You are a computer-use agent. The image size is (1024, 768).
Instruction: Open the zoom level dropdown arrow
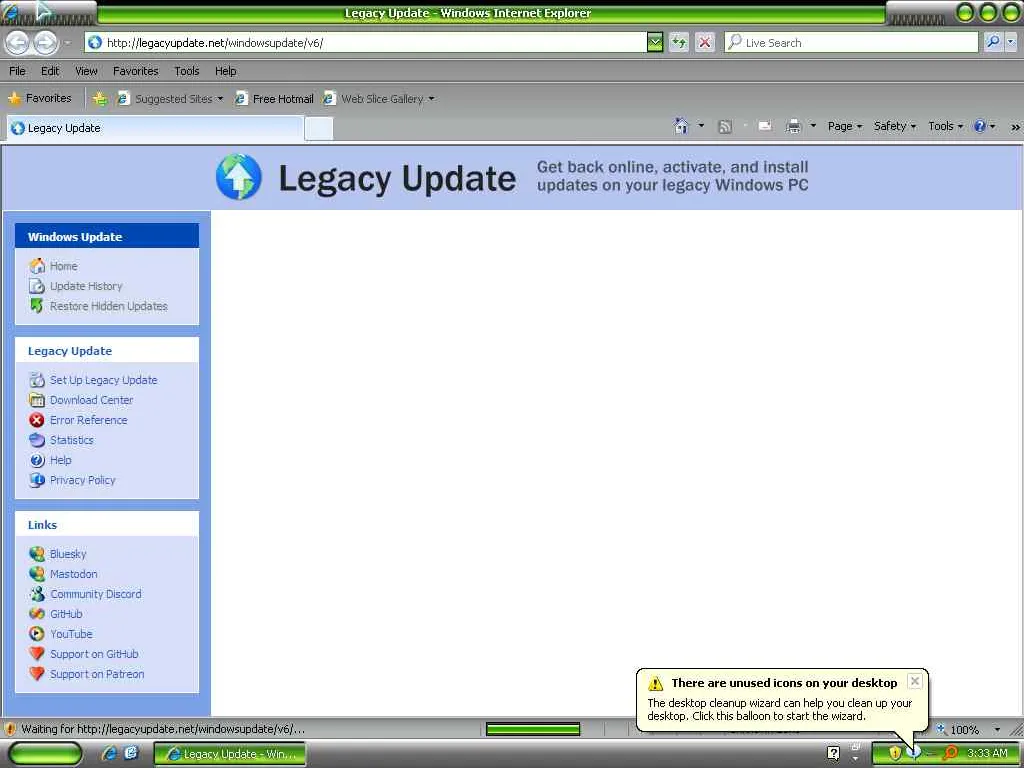pos(997,729)
